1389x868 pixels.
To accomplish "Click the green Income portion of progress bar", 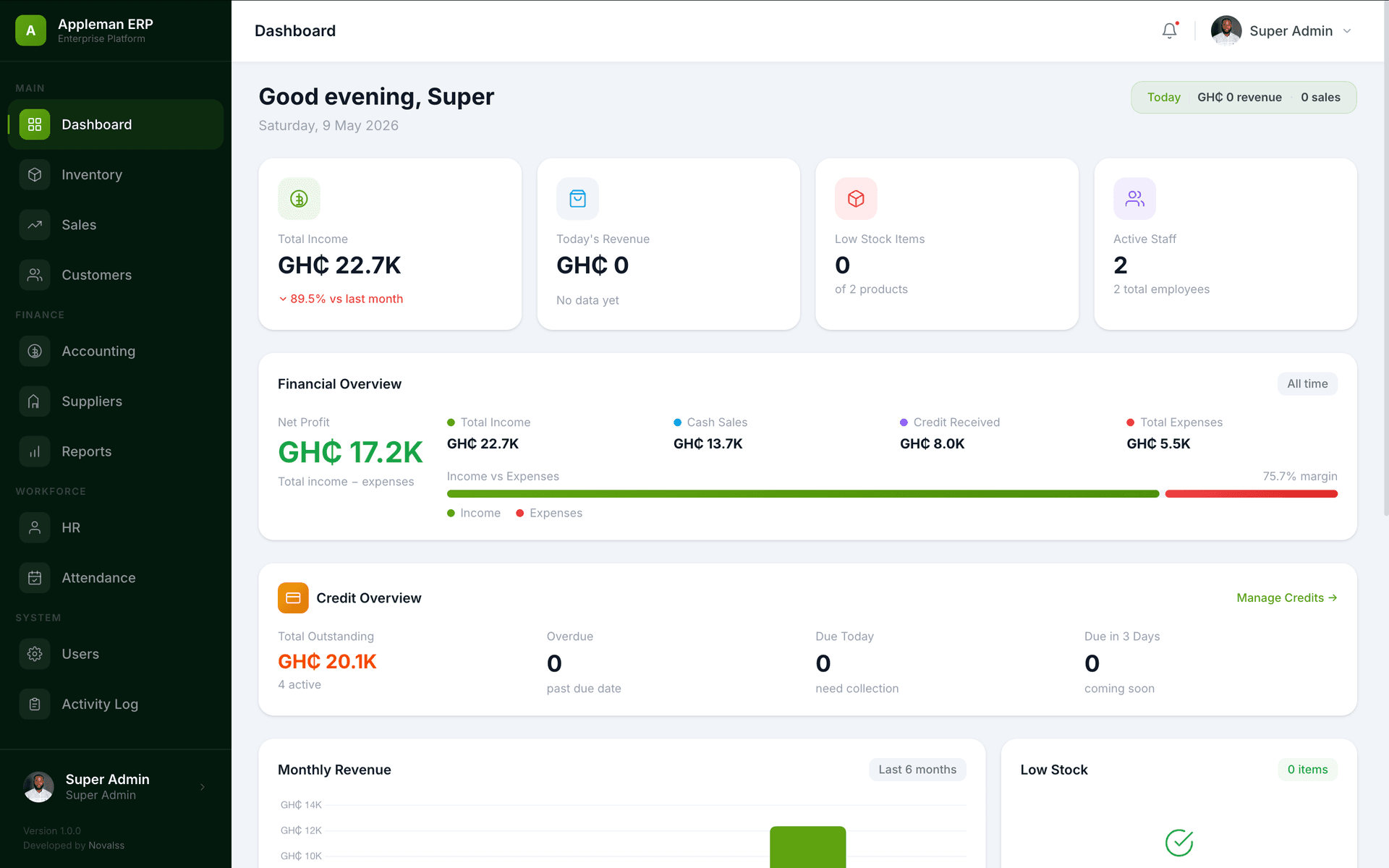I will point(803,494).
